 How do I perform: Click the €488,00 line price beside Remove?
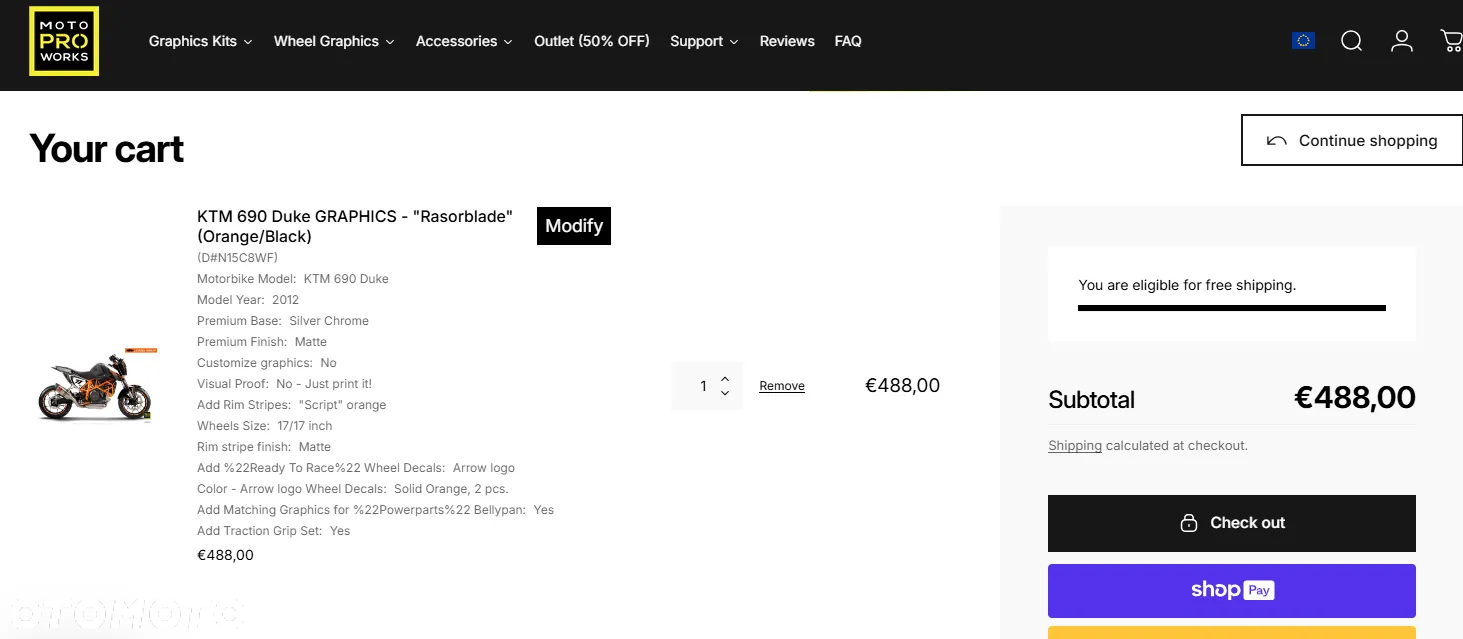(902, 386)
